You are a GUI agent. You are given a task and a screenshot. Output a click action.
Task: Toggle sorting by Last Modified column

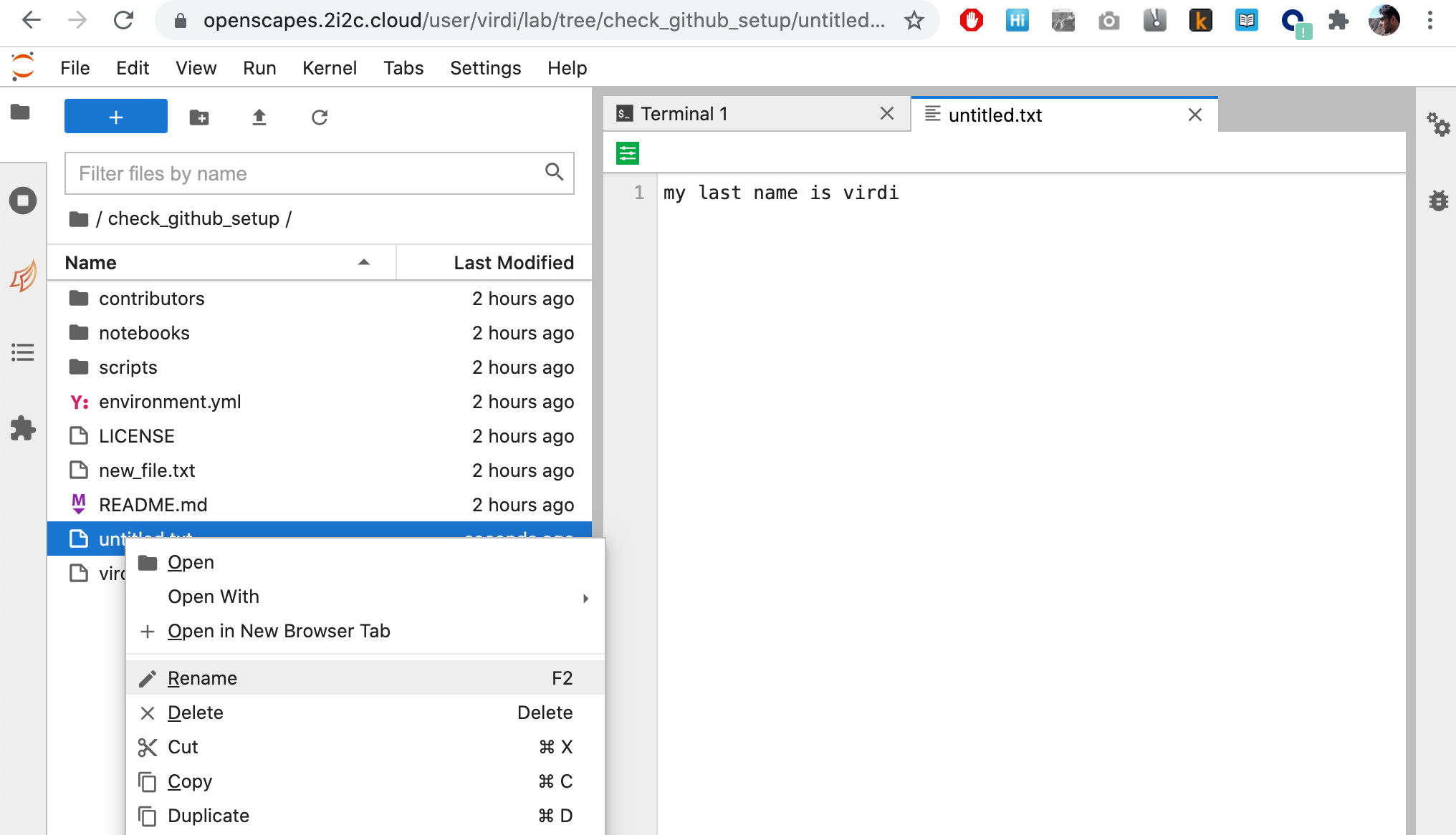[513, 262]
